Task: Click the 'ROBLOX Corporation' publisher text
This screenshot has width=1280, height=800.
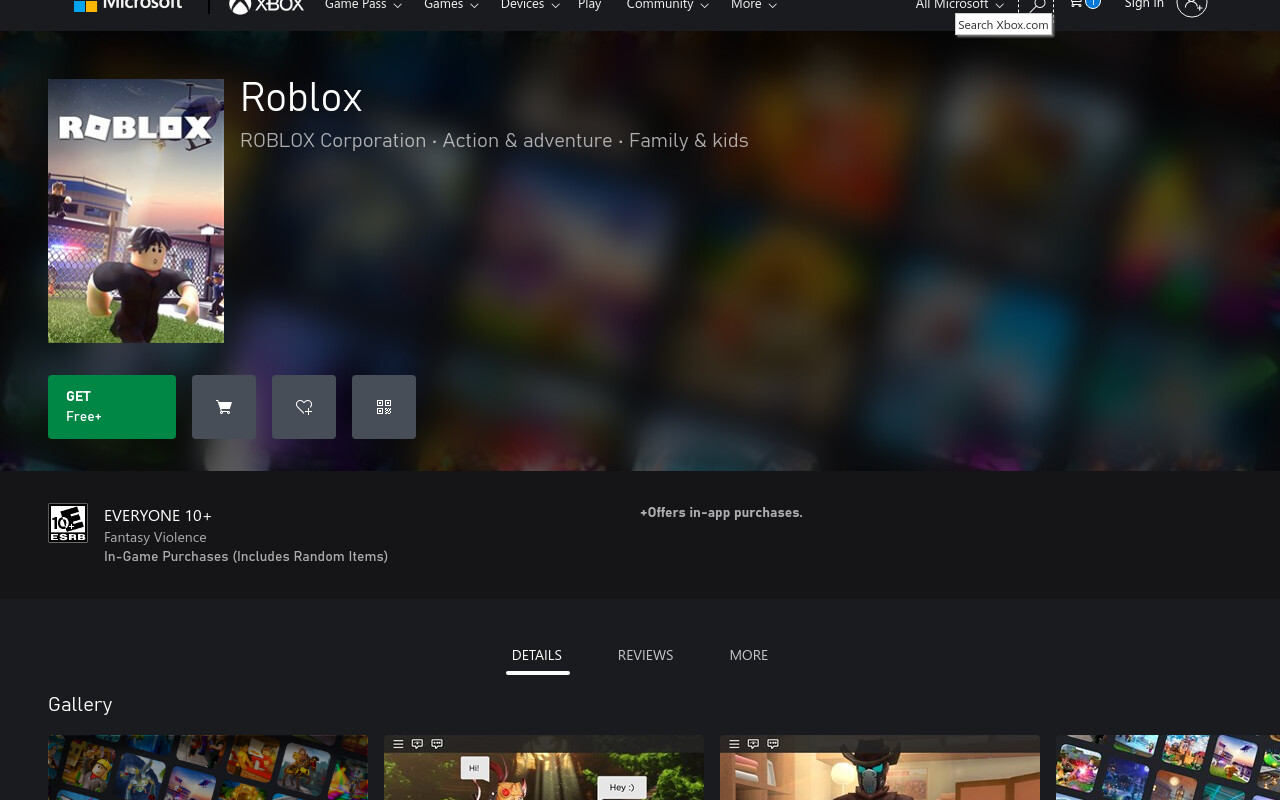Action: [x=333, y=141]
